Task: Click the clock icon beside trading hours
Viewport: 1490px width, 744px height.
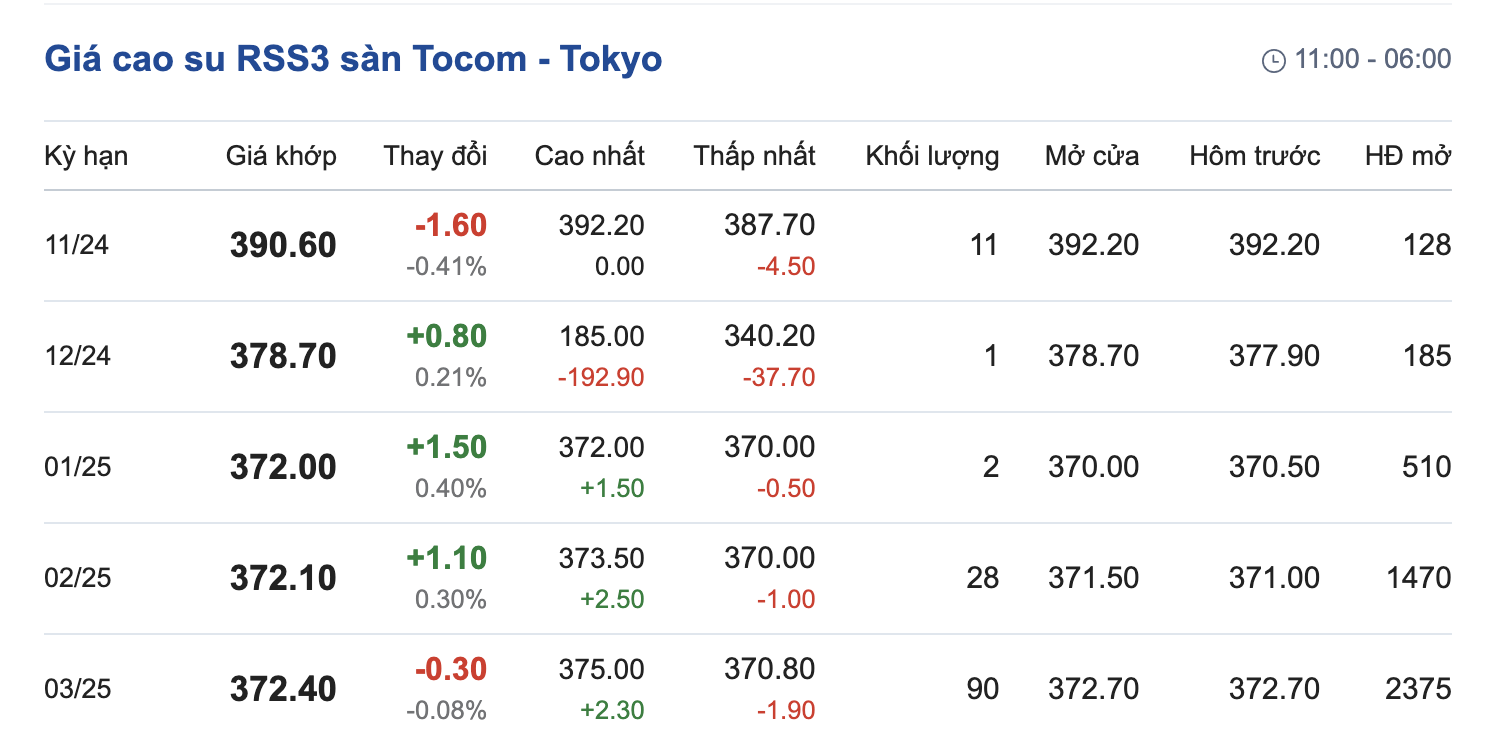Action: click(x=1274, y=61)
